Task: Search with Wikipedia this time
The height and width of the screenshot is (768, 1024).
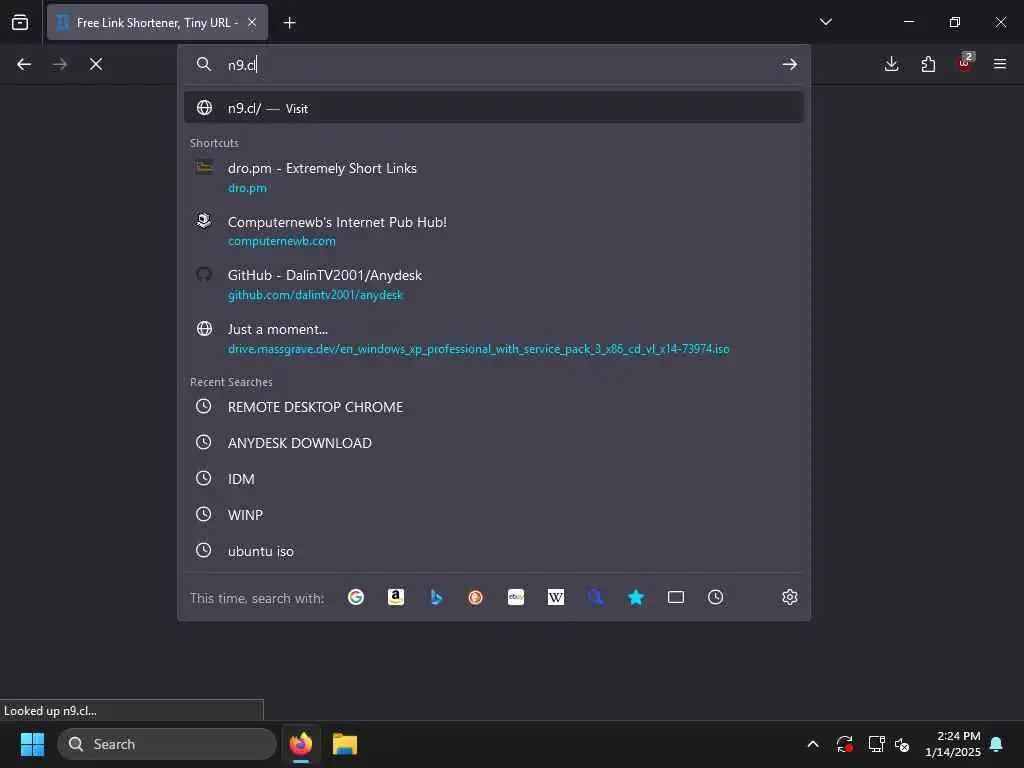Action: 556,597
